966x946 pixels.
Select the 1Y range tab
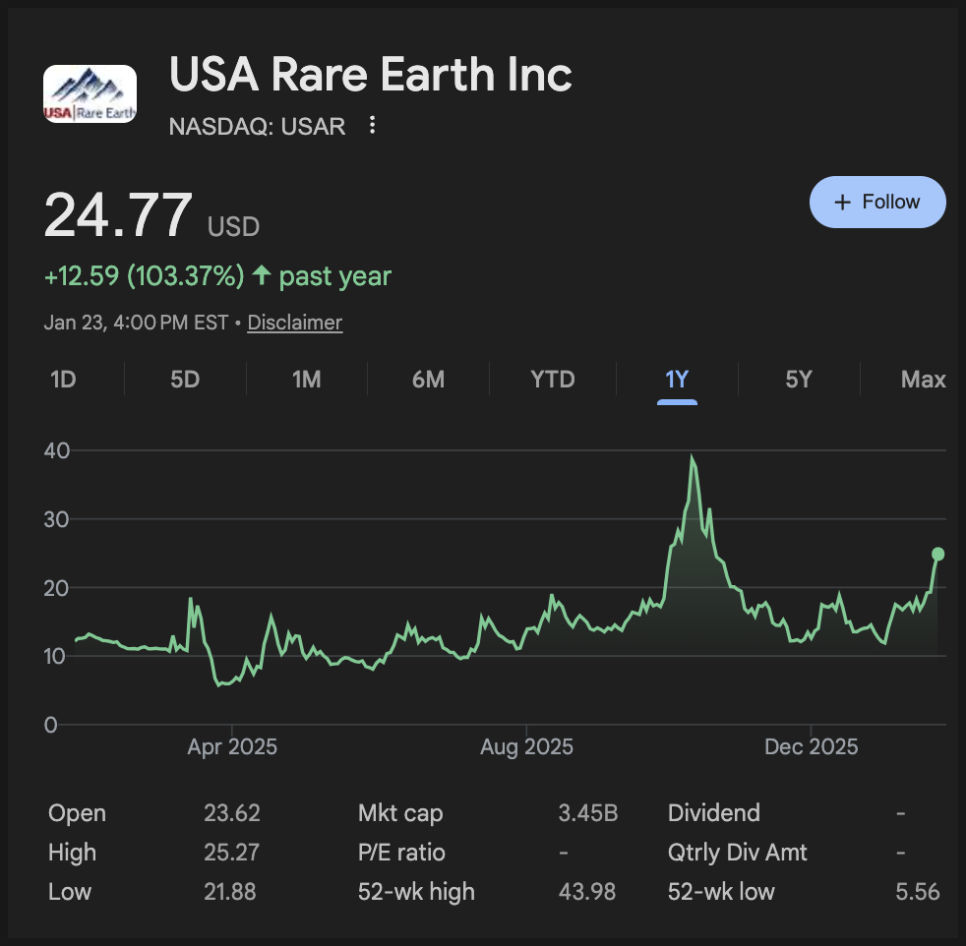[677, 380]
